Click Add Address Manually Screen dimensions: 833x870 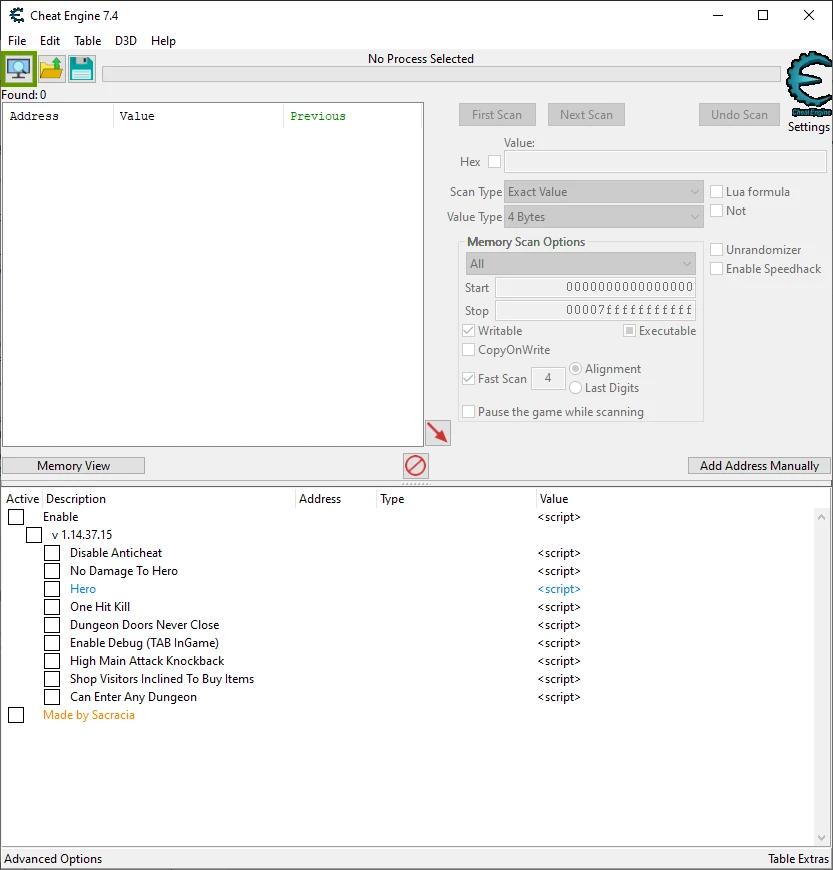point(759,466)
